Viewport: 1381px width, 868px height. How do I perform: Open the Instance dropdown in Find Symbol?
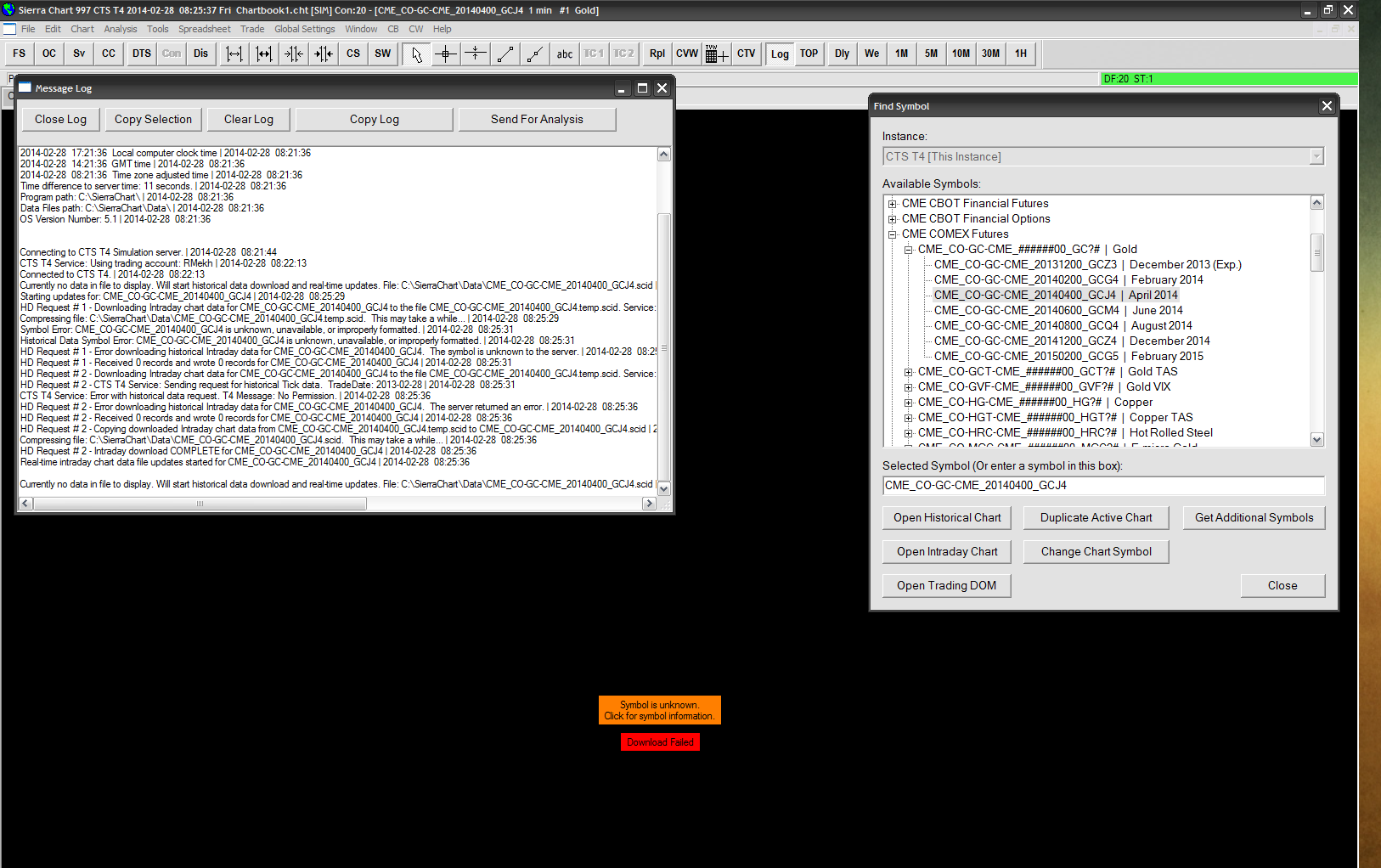tap(1103, 156)
